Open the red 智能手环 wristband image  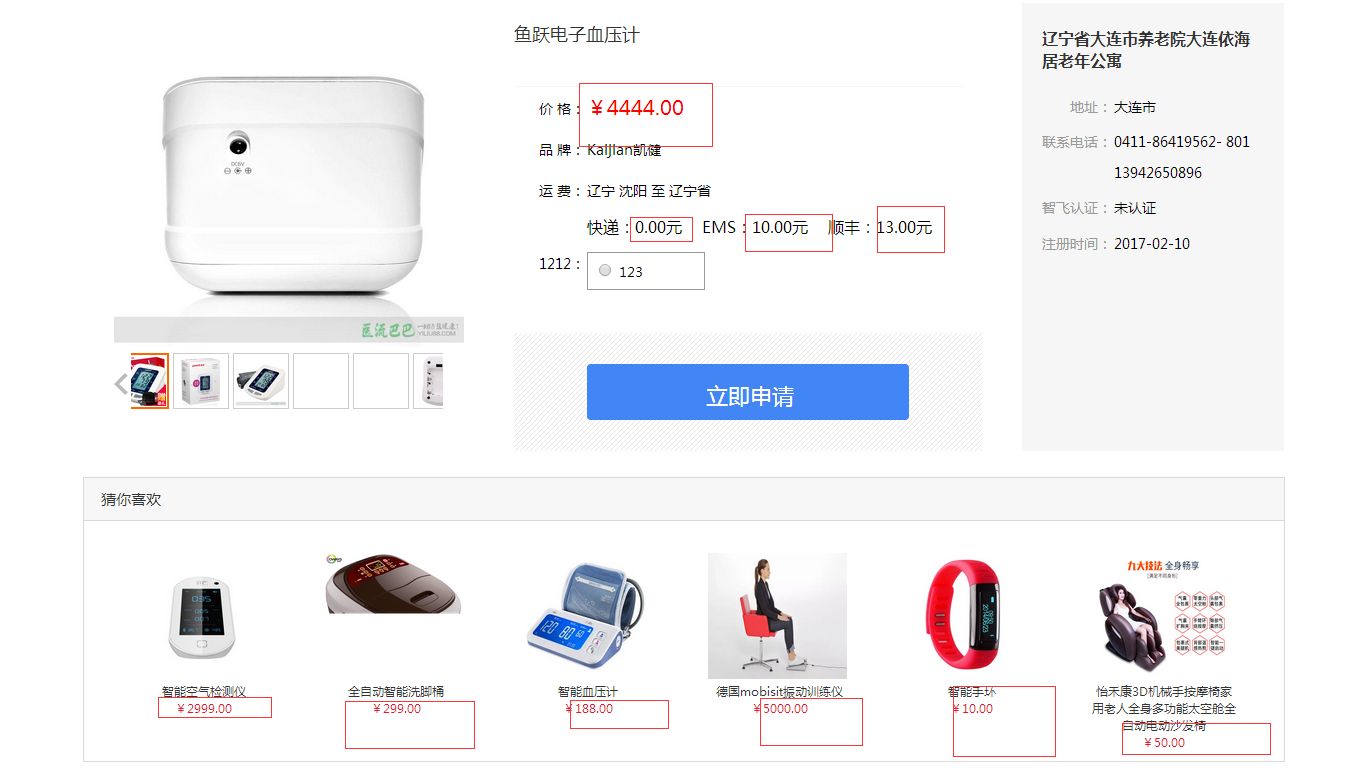pos(968,613)
